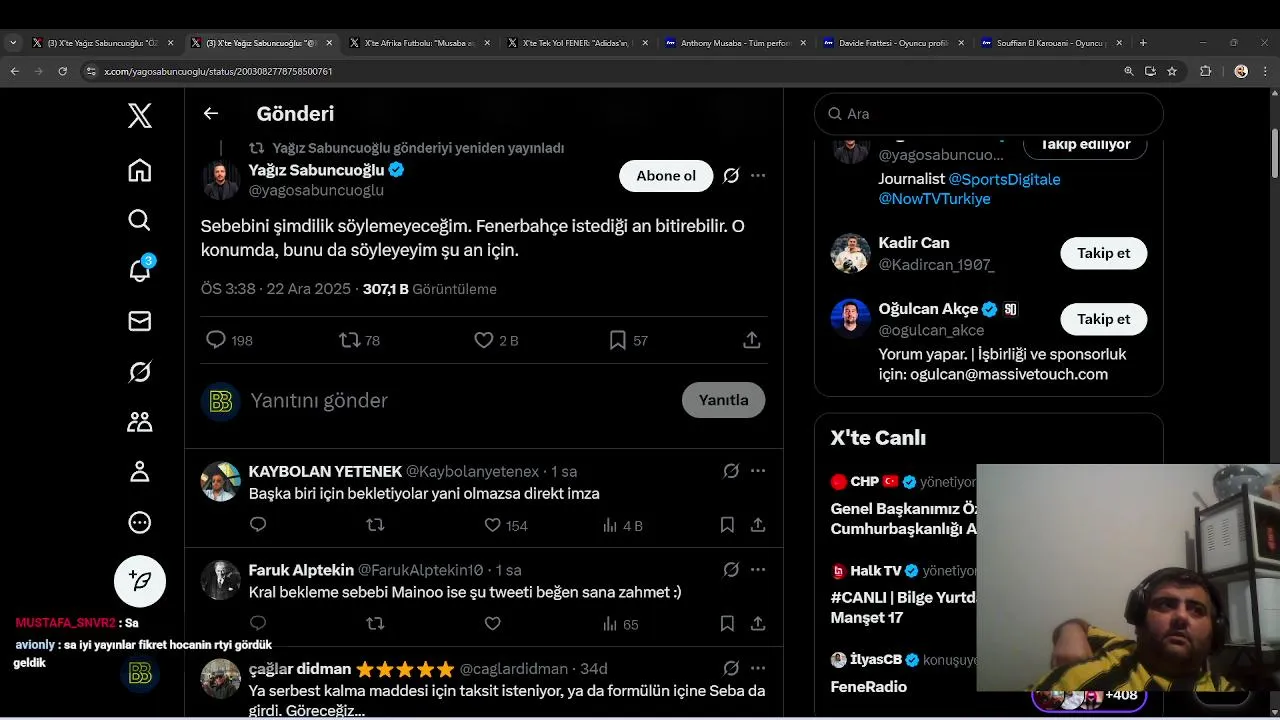Viewport: 1280px width, 720px height.
Task: Open Yağız Sabuncuoğlu profile avatar
Action: 221,180
